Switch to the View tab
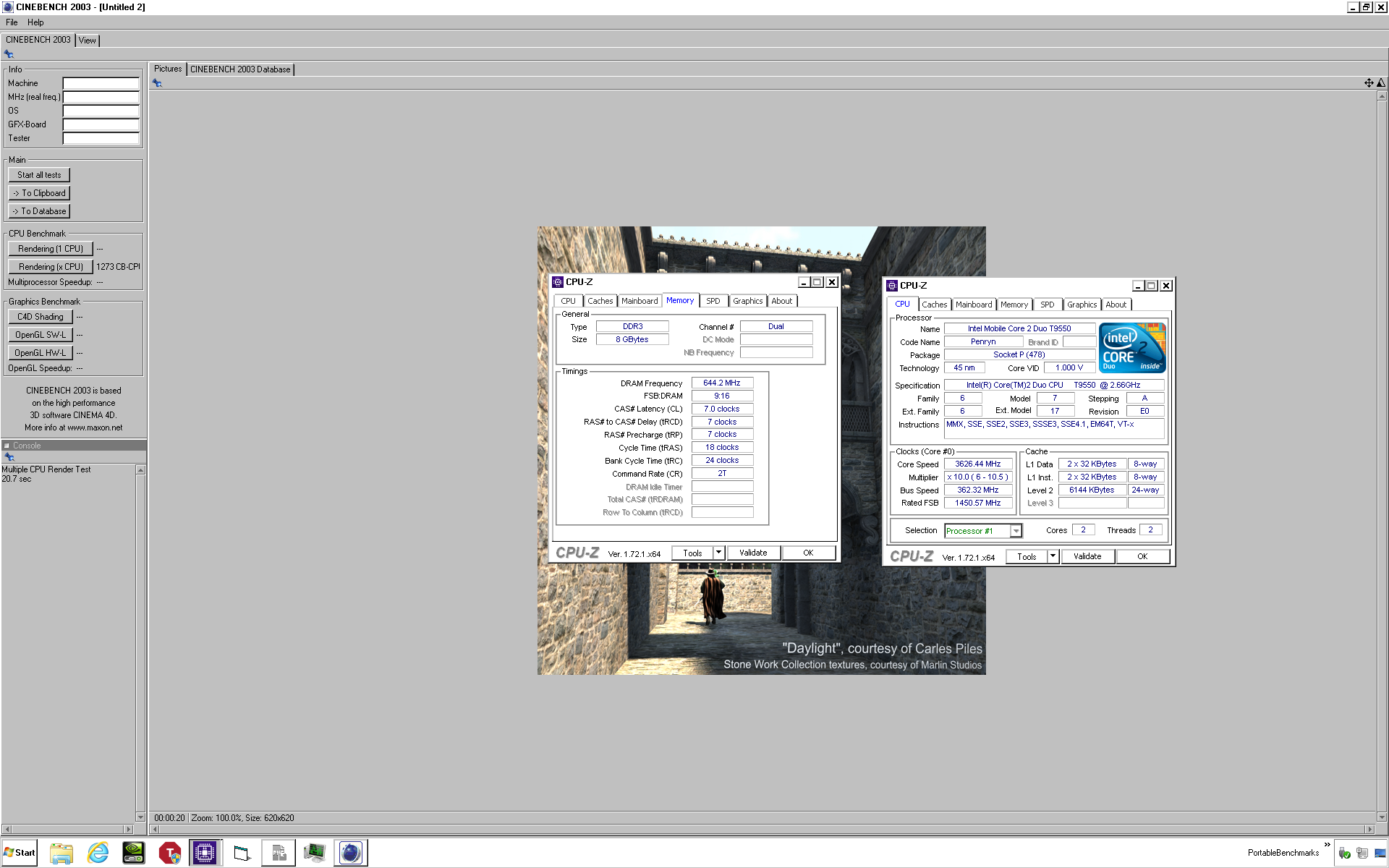The image size is (1389, 868). click(87, 41)
